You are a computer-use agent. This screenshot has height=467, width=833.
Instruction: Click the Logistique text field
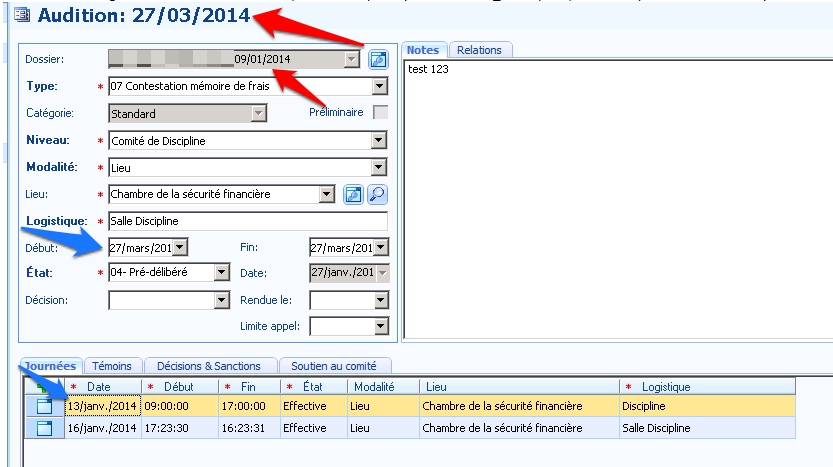(x=247, y=221)
